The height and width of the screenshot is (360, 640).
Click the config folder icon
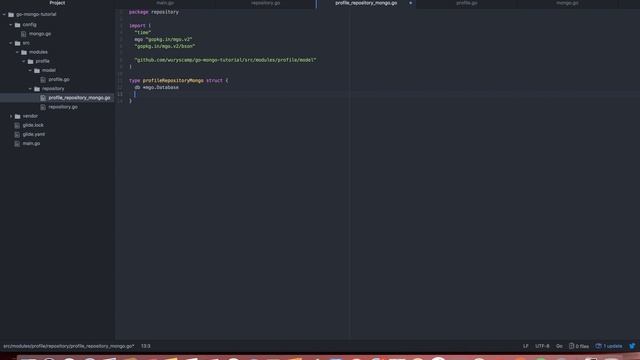[x=18, y=24]
